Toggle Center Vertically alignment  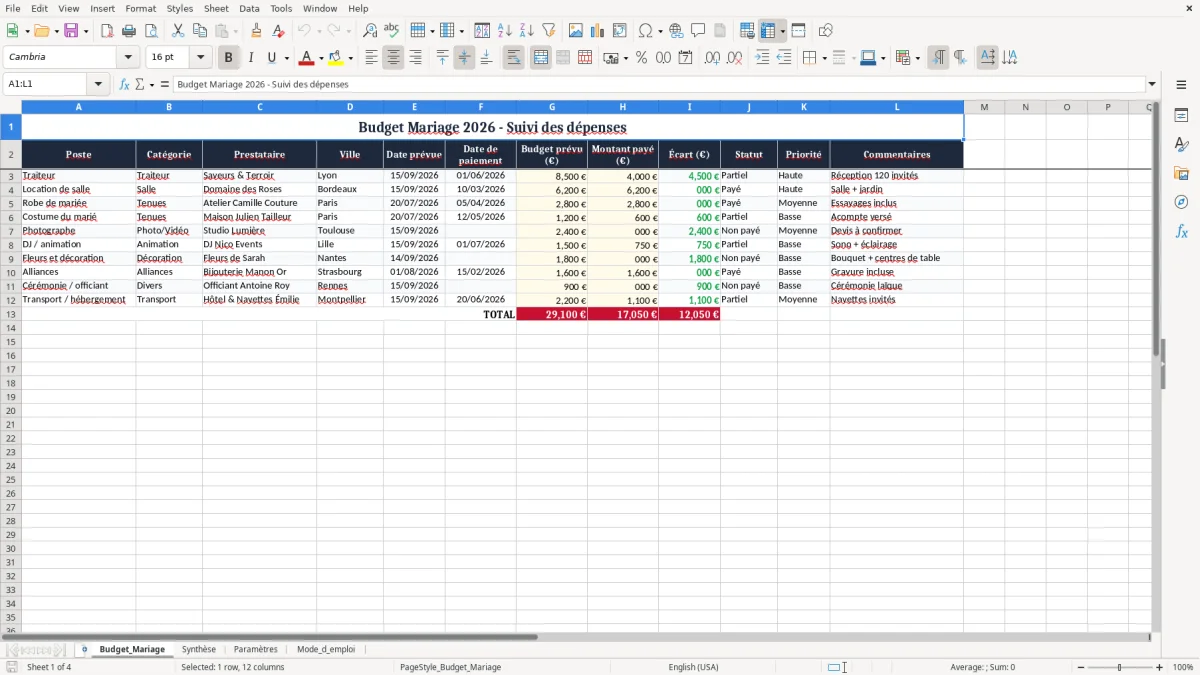click(x=464, y=58)
